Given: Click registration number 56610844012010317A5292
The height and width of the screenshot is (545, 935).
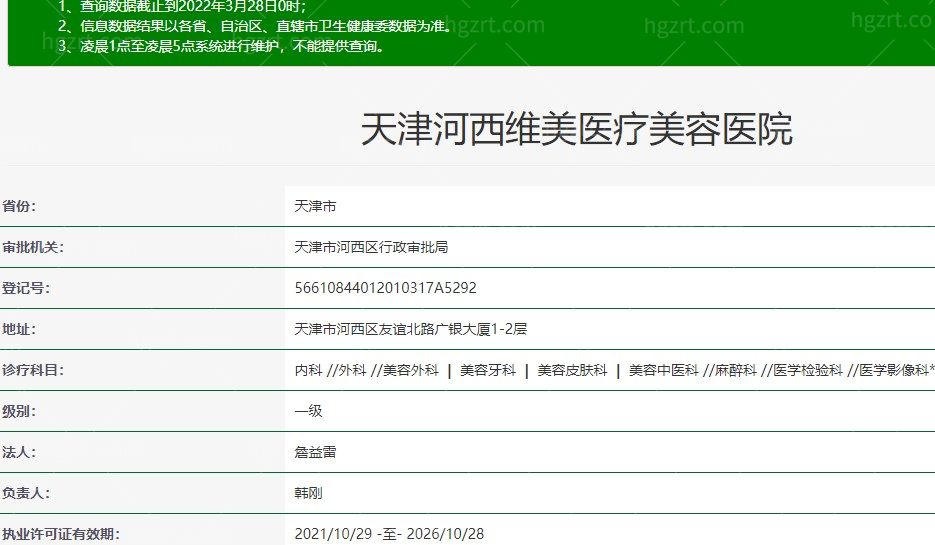Looking at the screenshot, I should pos(385,288).
